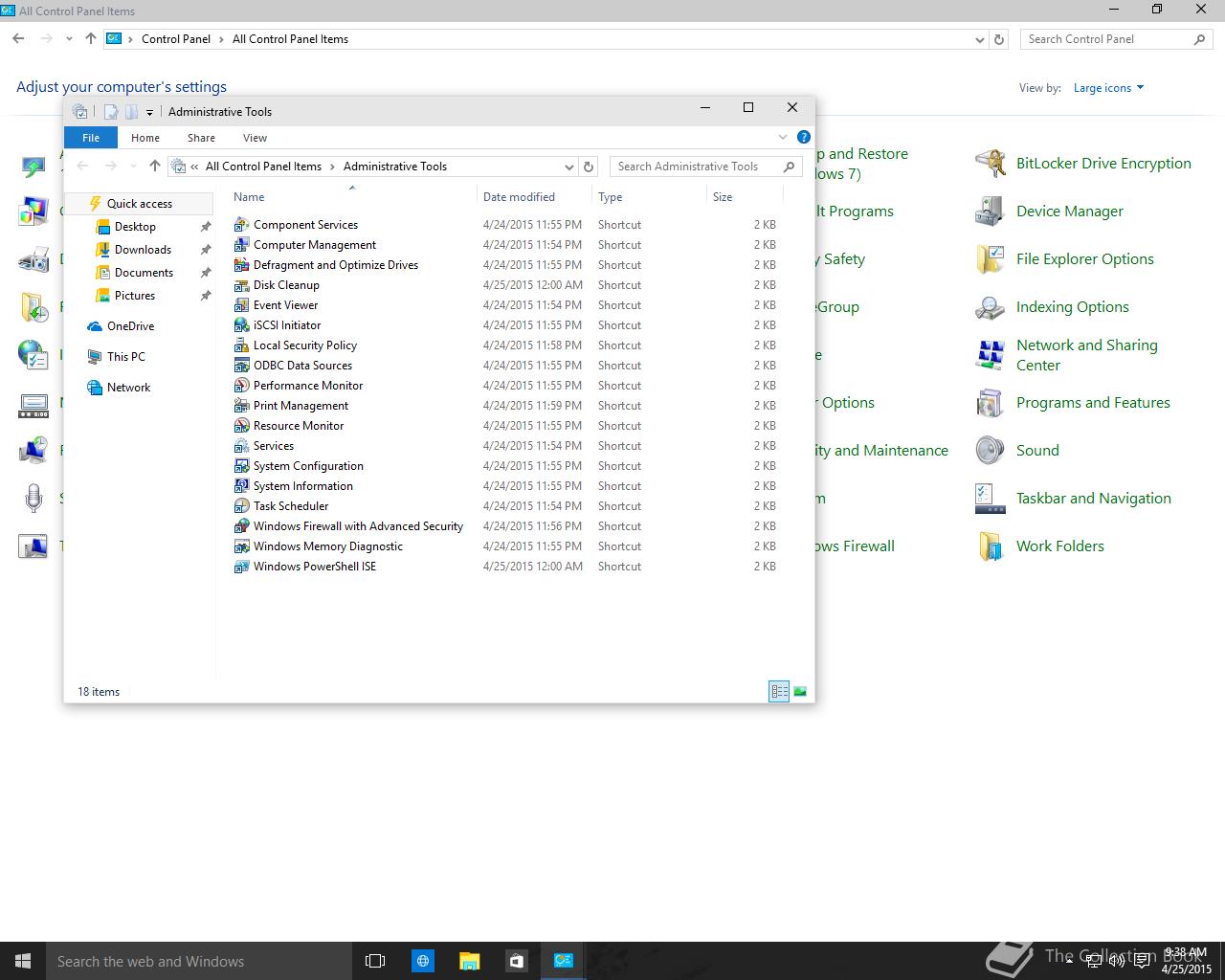Open Indexing Options link
The height and width of the screenshot is (980, 1225).
(x=1073, y=307)
